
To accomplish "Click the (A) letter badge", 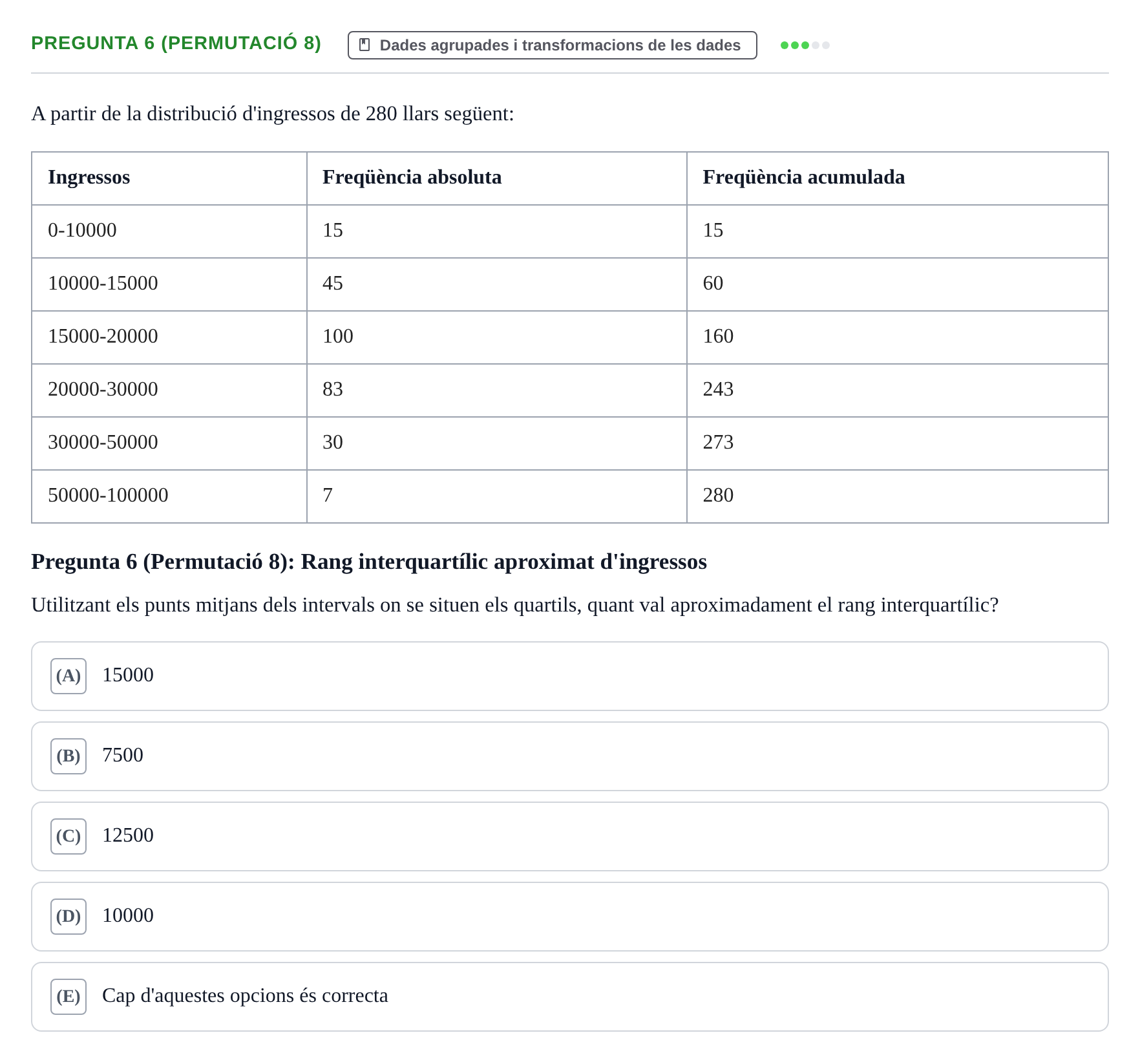I will coord(69,676).
